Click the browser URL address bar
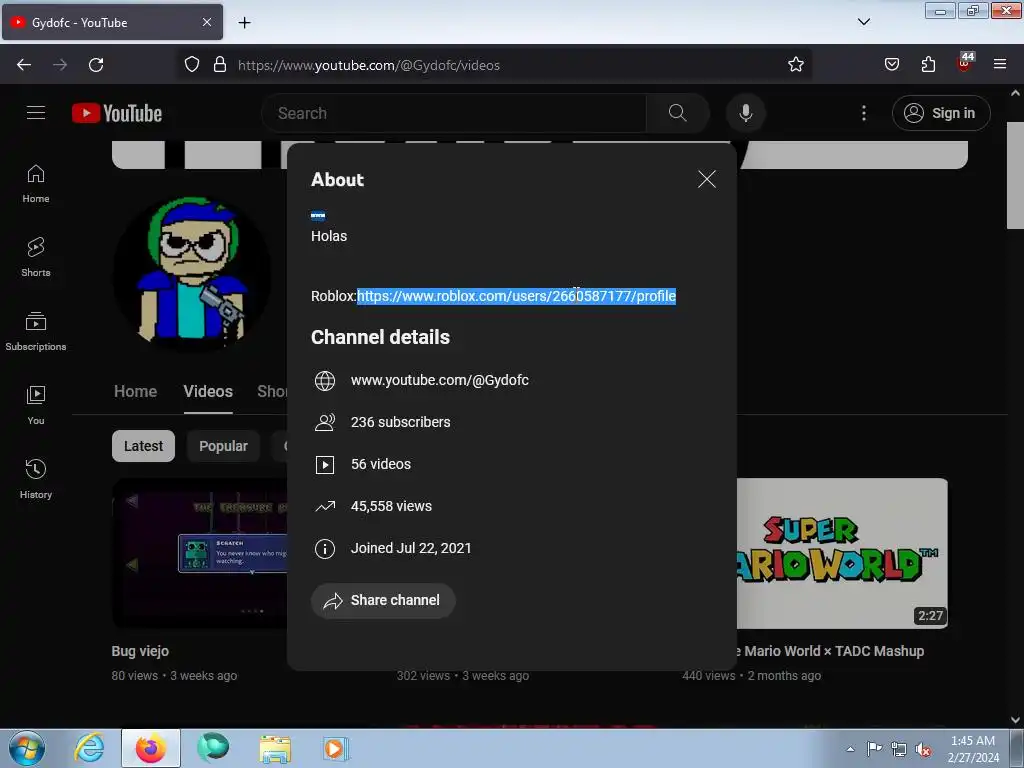Viewport: 1024px width, 768px height. (x=496, y=65)
